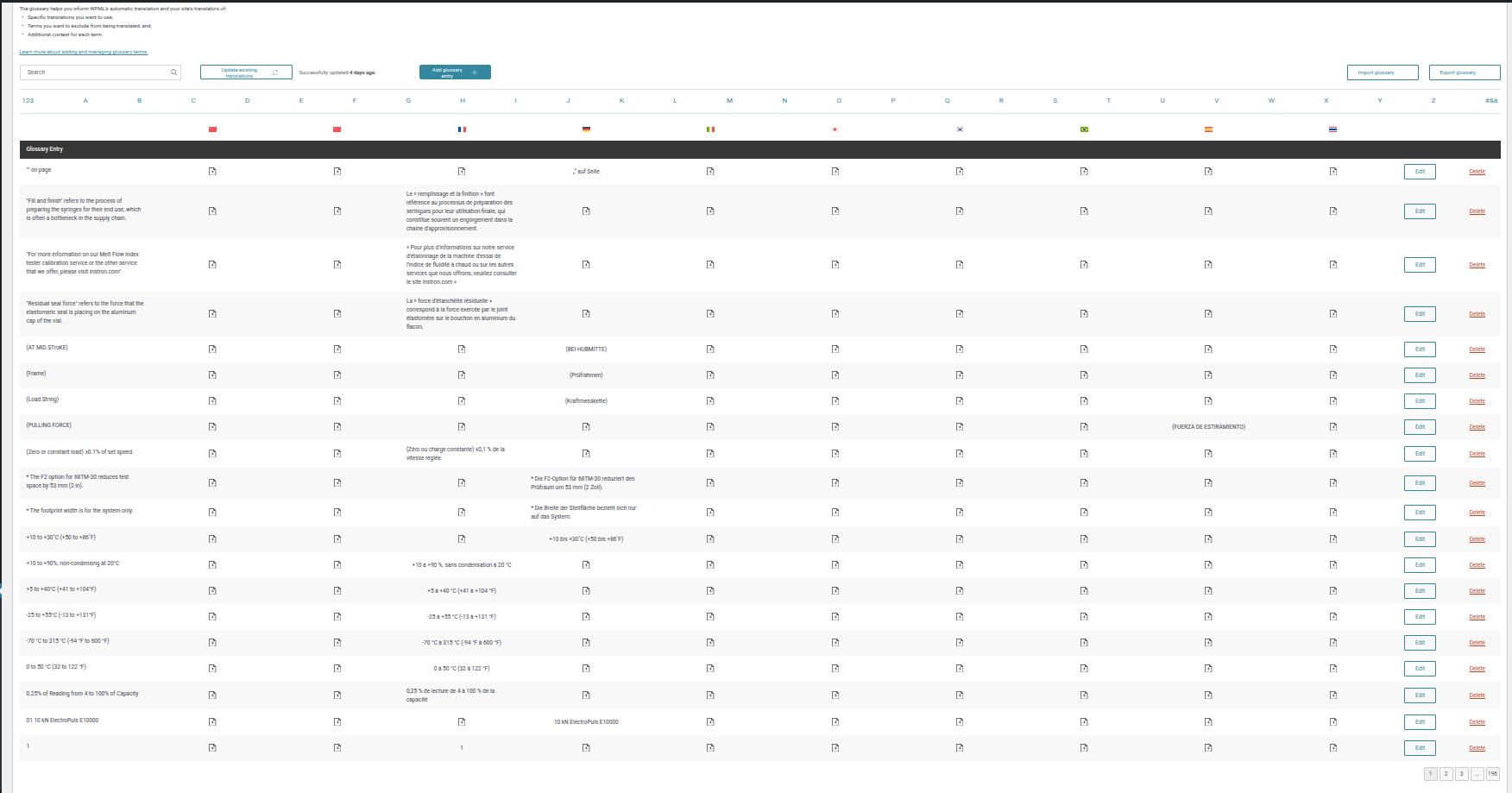This screenshot has width=1512, height=793.
Task: Go to last pagination page 196
Action: (1493, 774)
